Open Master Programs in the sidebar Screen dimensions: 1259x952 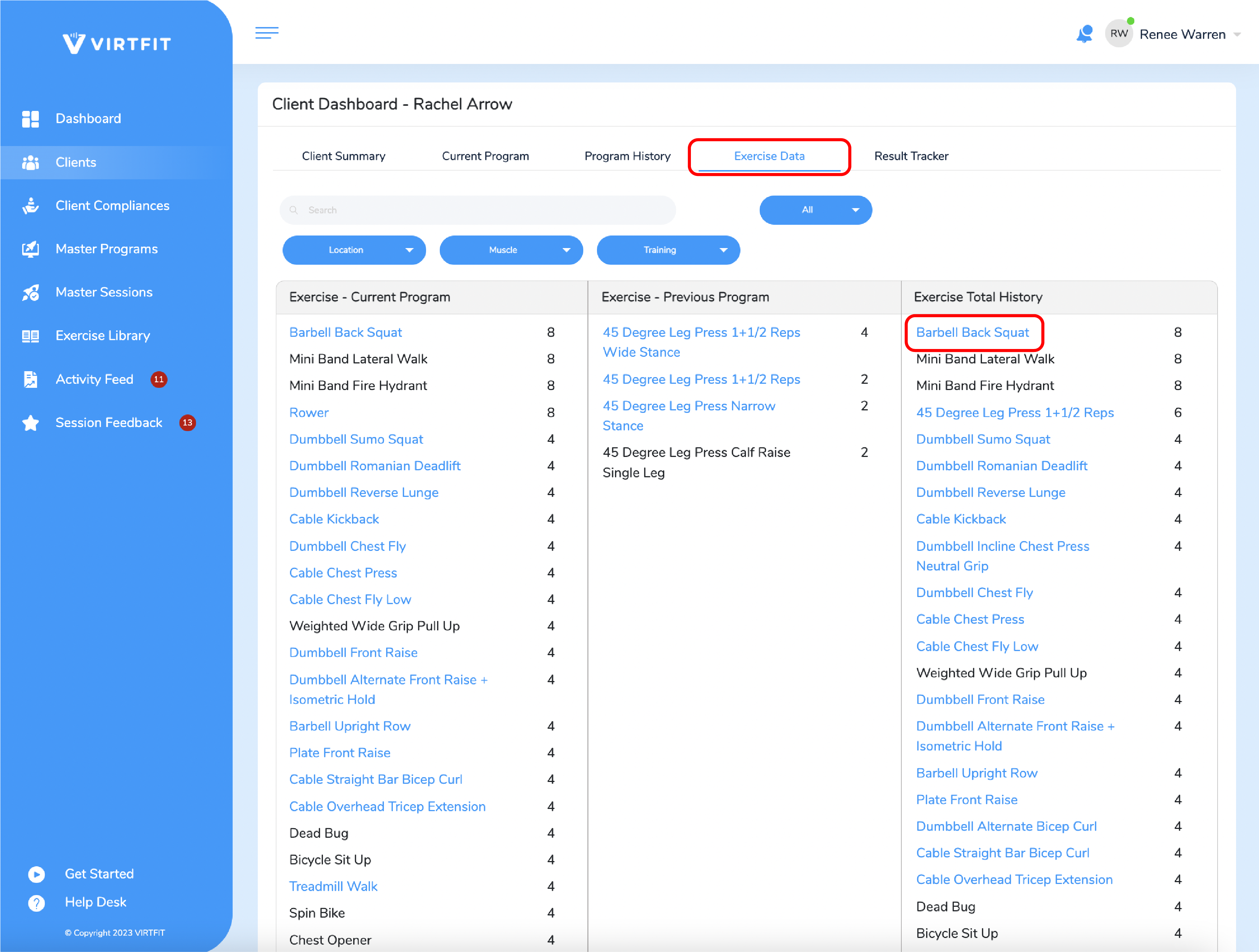107,249
